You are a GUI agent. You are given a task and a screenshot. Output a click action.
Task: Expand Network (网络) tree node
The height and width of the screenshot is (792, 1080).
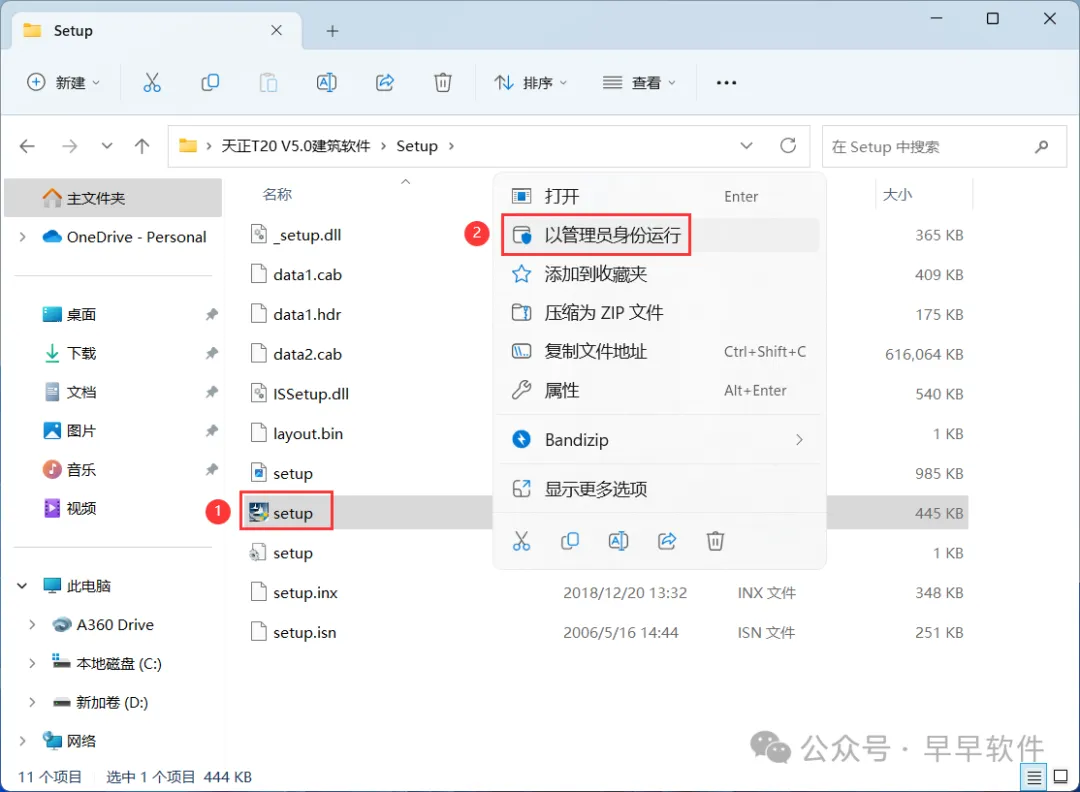coord(23,741)
